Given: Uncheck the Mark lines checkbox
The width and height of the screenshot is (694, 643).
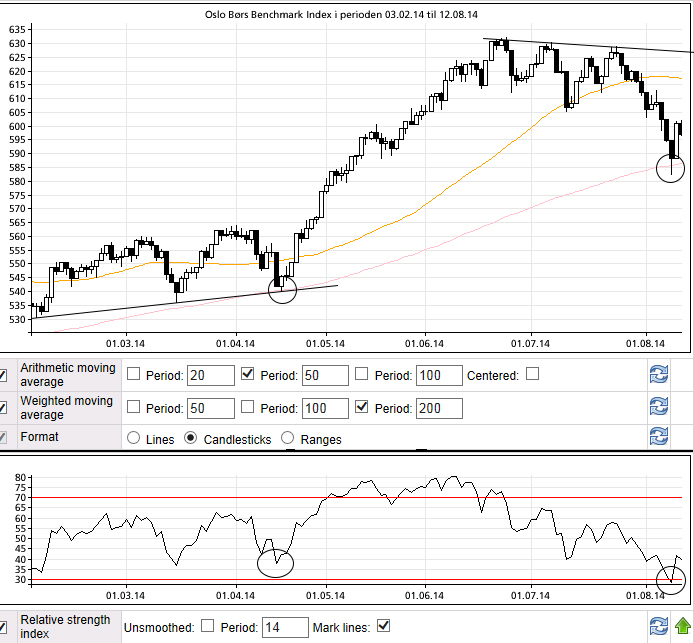Looking at the screenshot, I should tap(383, 627).
